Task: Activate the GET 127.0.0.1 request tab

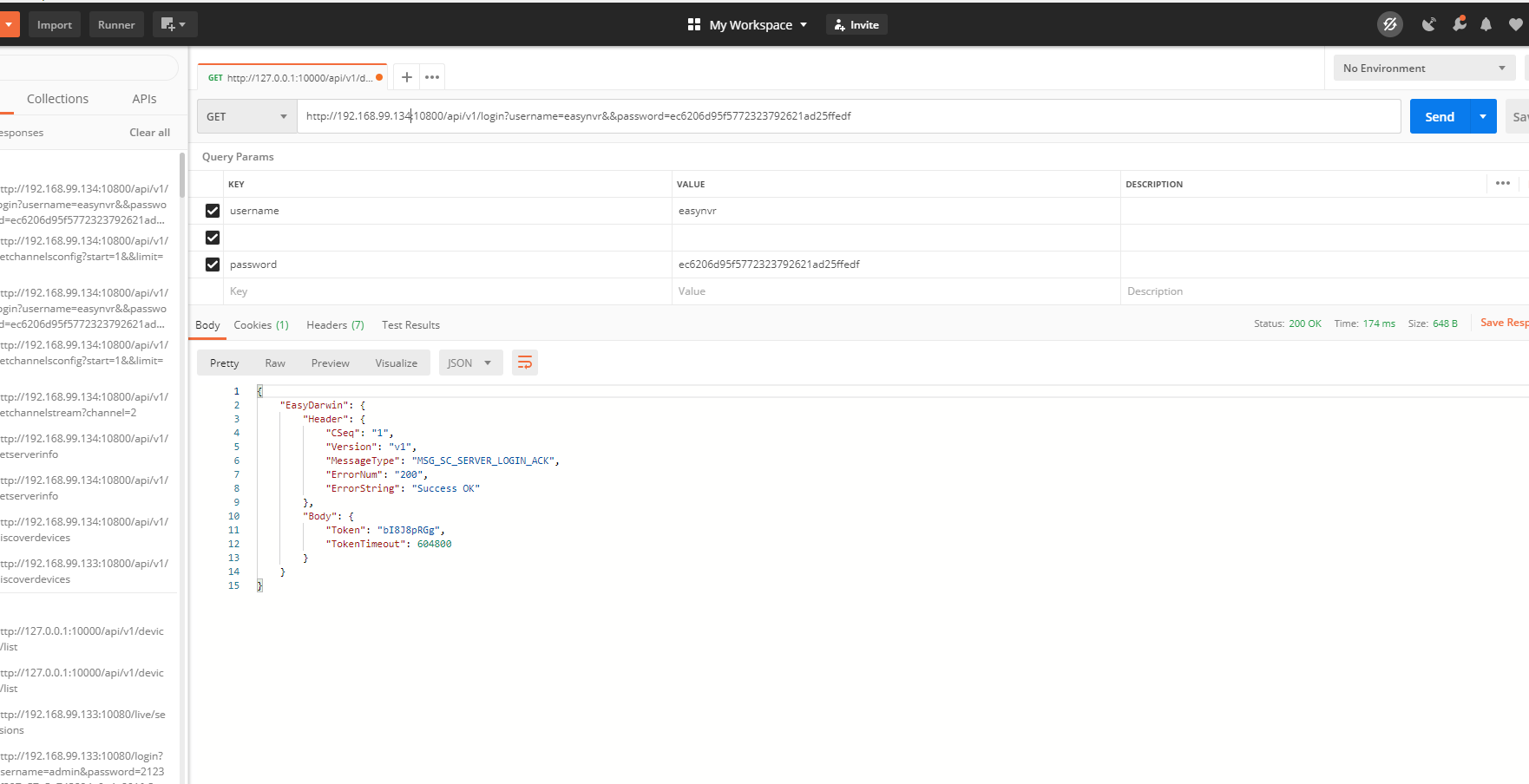Action: (x=292, y=77)
